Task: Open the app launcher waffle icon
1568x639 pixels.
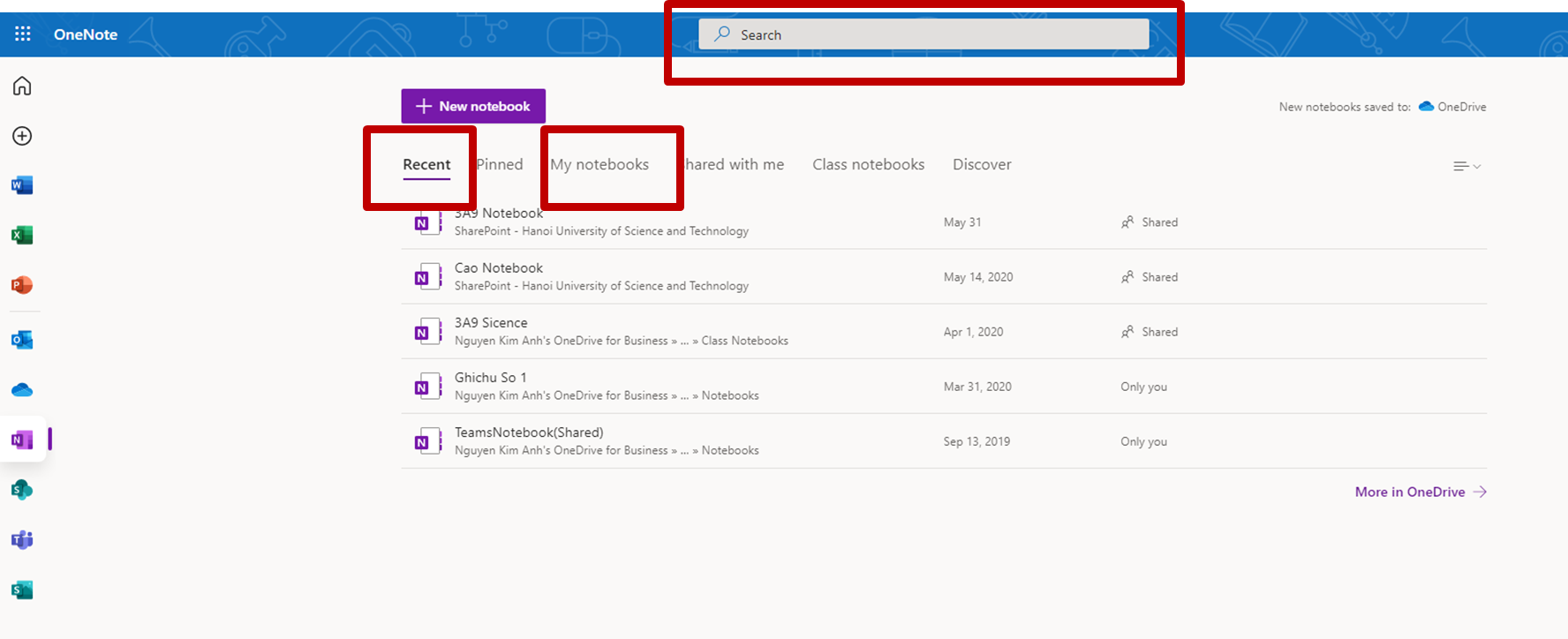Action: [x=23, y=34]
